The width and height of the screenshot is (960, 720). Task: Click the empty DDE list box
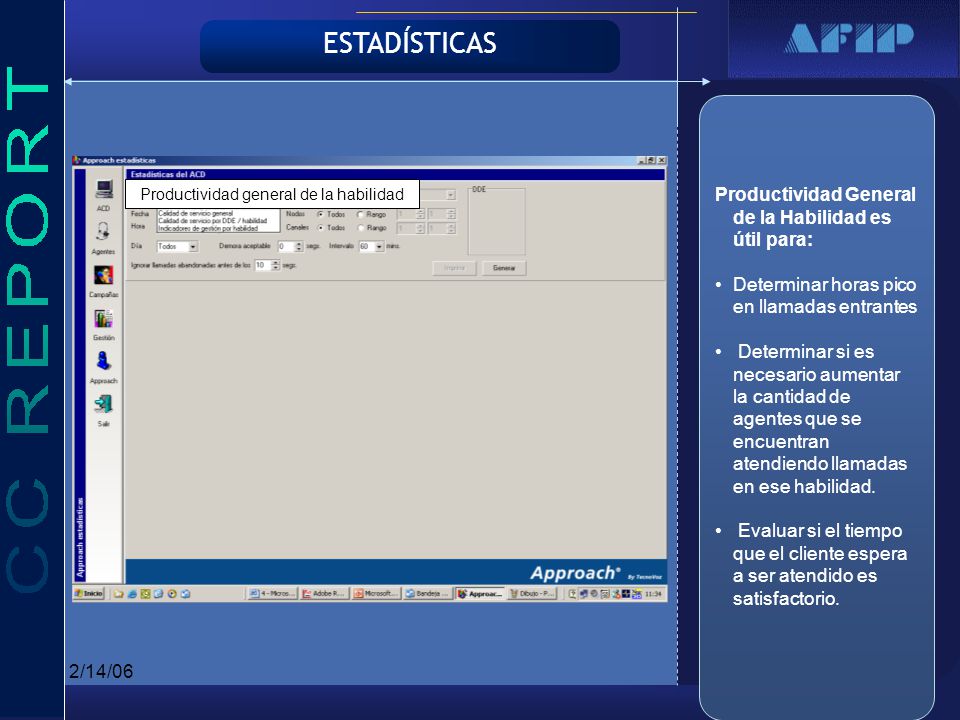[497, 222]
